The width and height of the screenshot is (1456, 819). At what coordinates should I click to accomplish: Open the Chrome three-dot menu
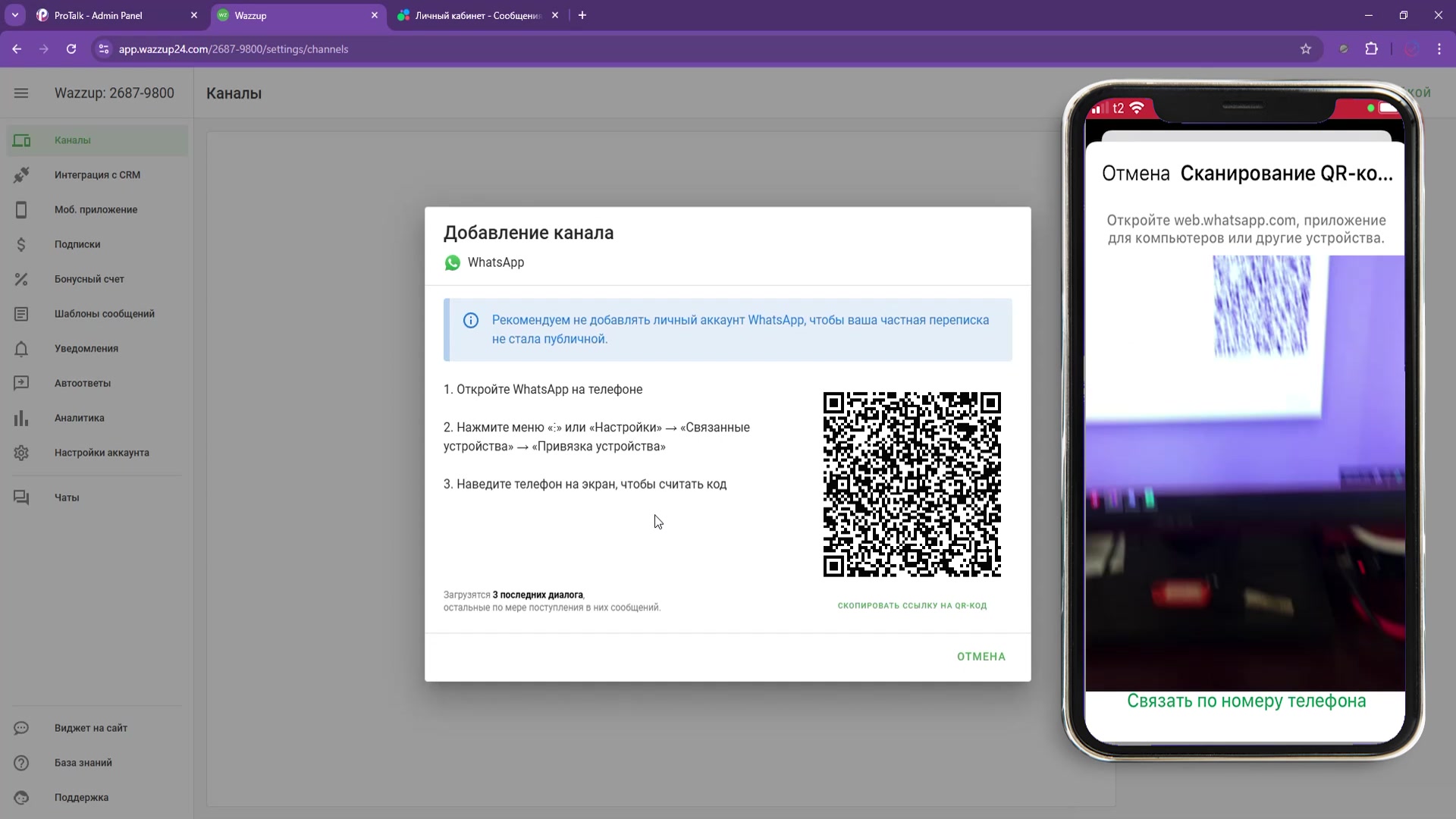pos(1439,49)
